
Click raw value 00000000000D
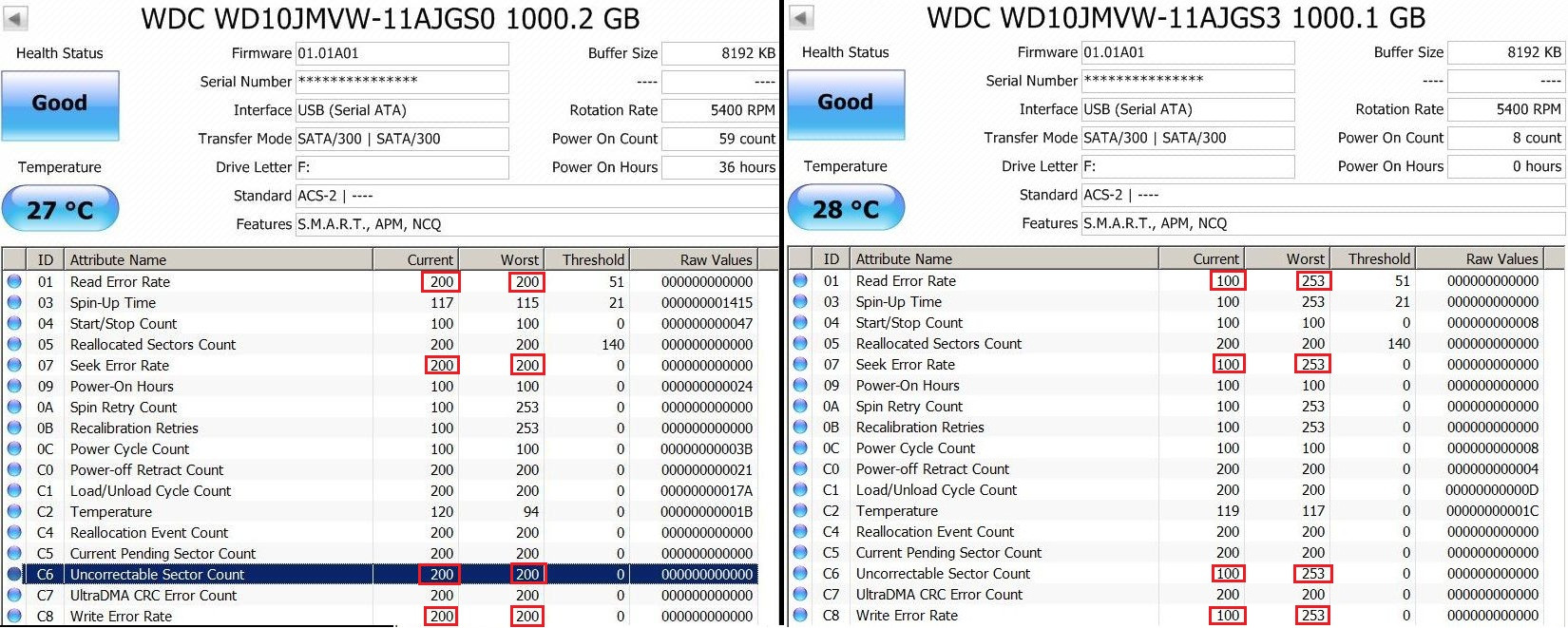click(x=1492, y=489)
